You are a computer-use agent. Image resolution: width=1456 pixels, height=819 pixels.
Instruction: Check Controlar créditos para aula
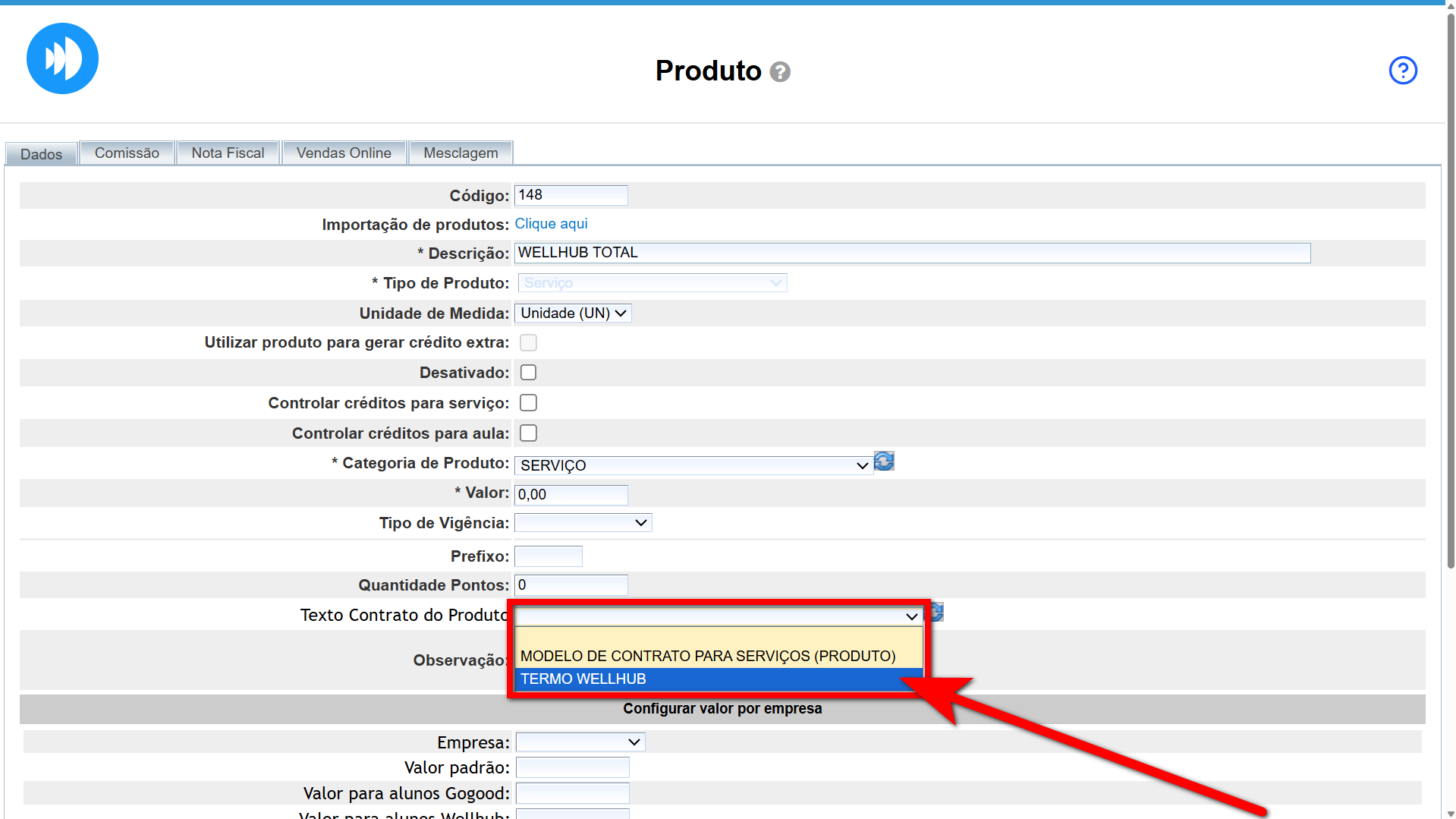point(528,433)
